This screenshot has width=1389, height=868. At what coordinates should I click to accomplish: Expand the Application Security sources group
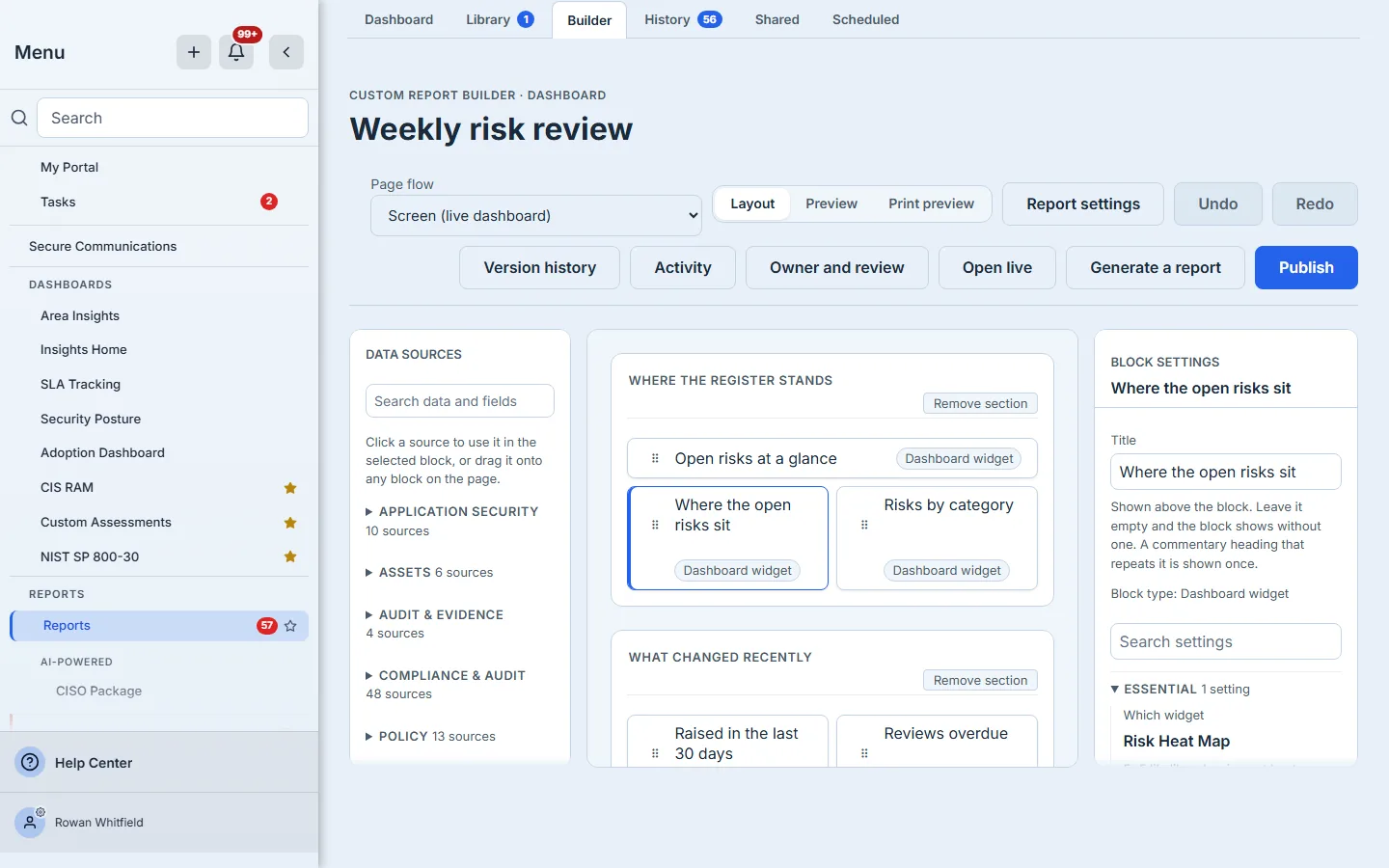pos(452,512)
